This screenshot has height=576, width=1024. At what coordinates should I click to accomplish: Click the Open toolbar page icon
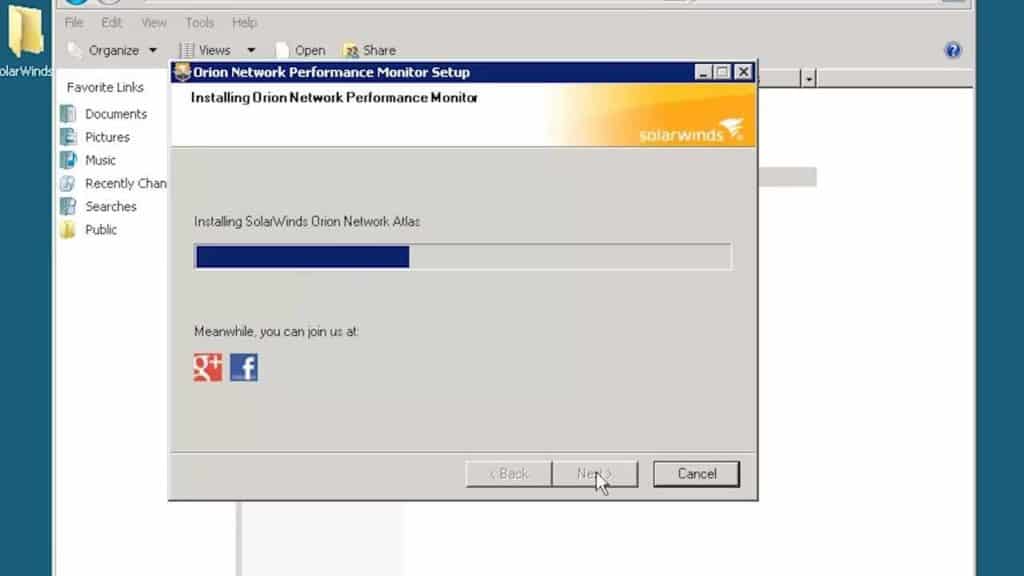coord(282,50)
